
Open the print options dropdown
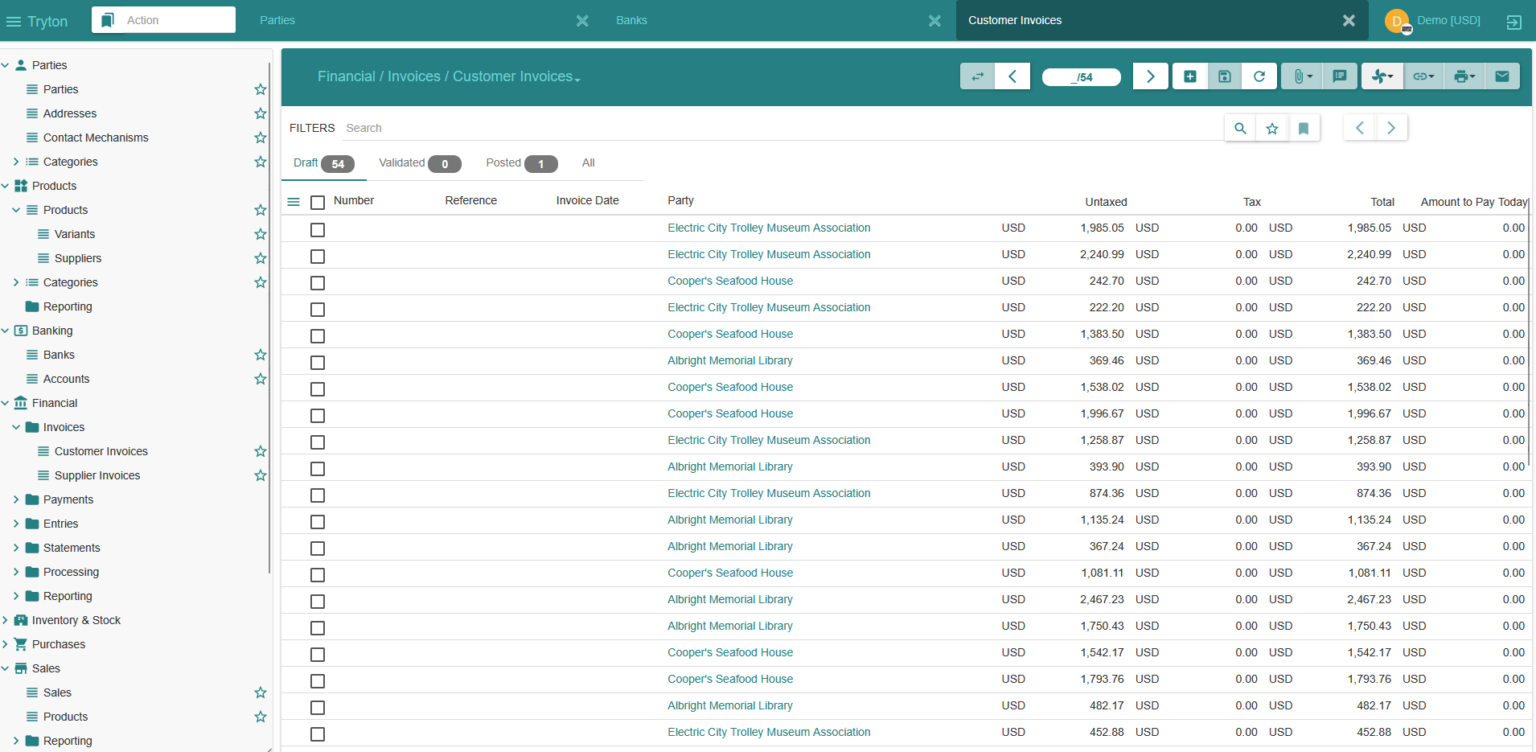(x=1463, y=76)
